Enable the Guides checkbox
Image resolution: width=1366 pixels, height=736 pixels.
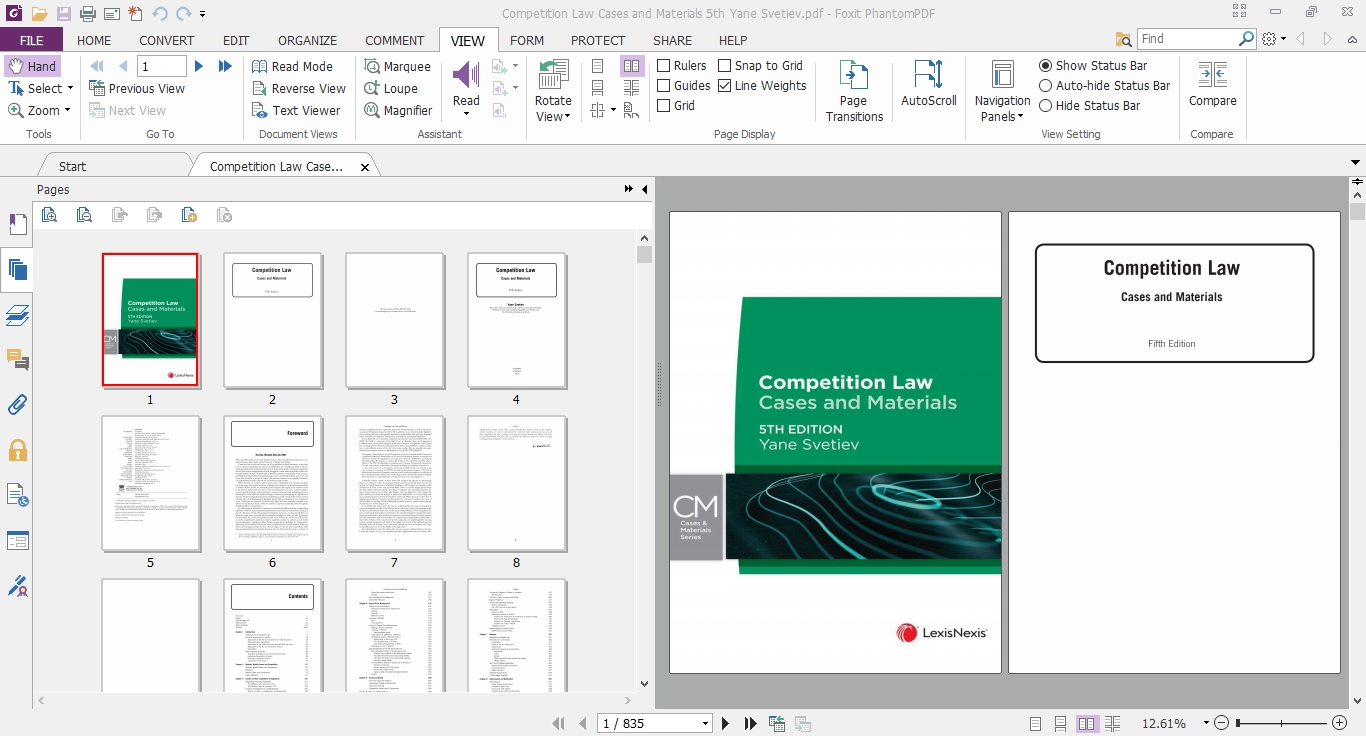point(663,86)
